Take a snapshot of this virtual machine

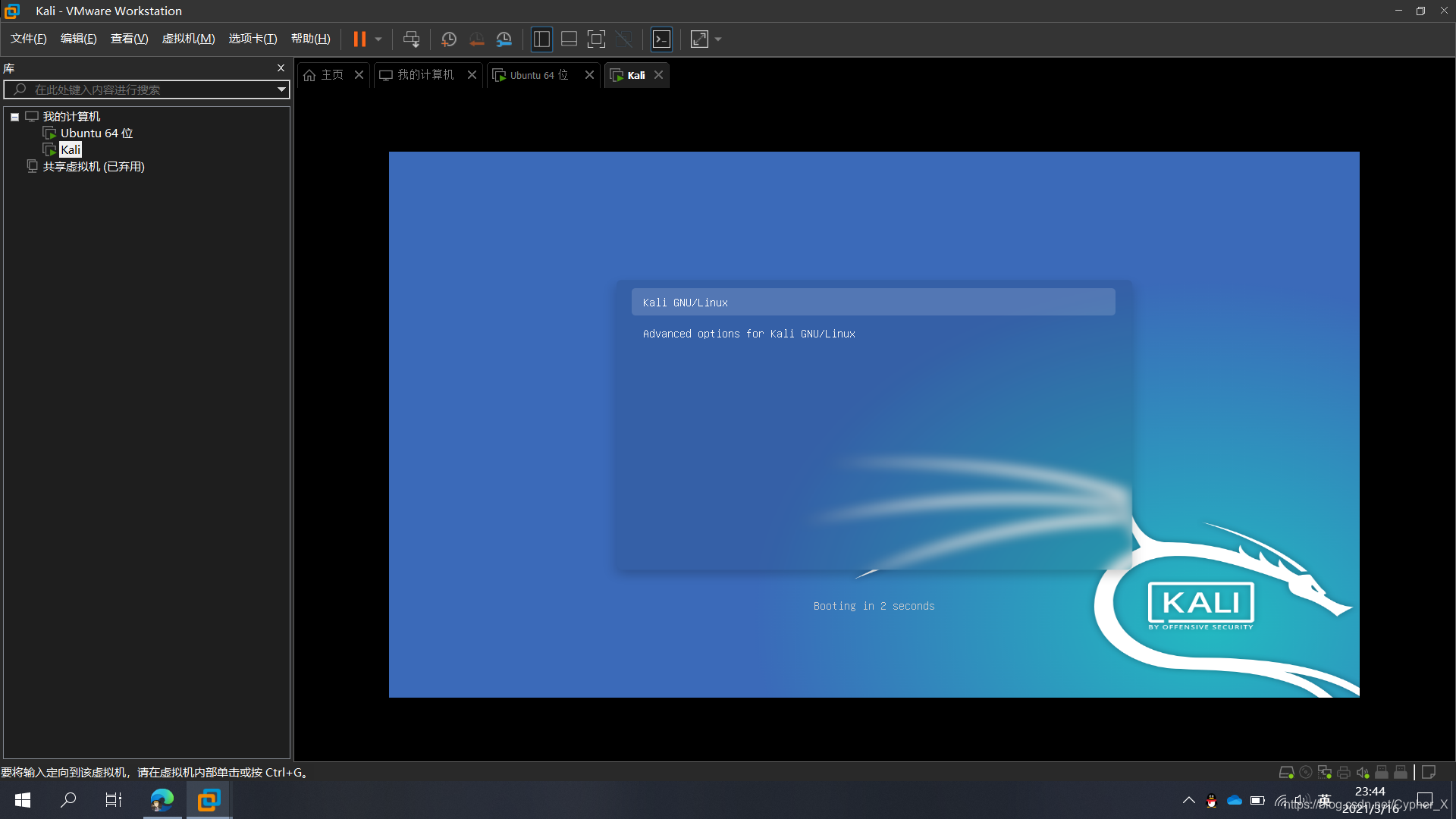[x=448, y=39]
